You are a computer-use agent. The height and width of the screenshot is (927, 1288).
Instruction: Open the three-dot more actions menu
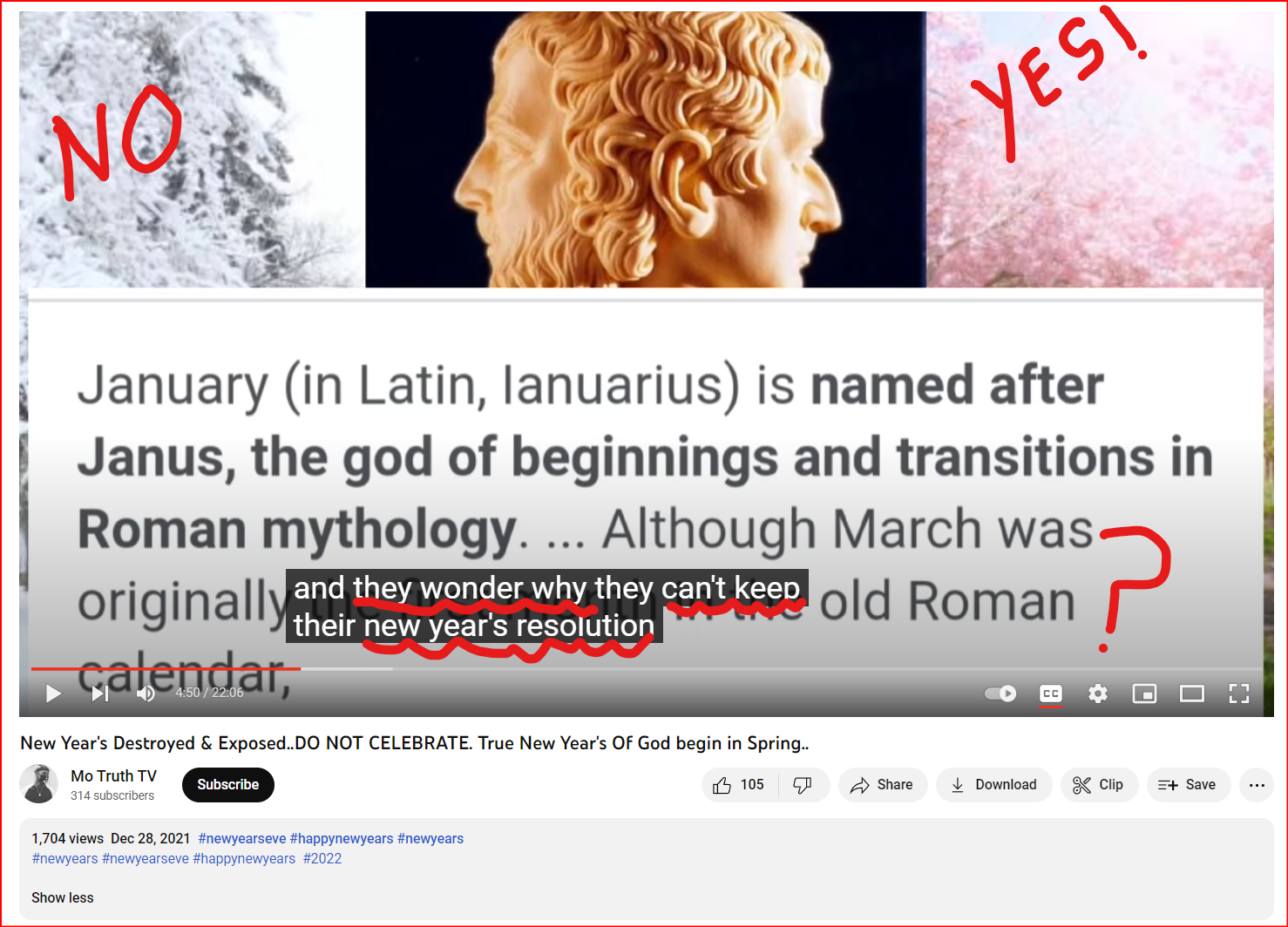pos(1257,785)
